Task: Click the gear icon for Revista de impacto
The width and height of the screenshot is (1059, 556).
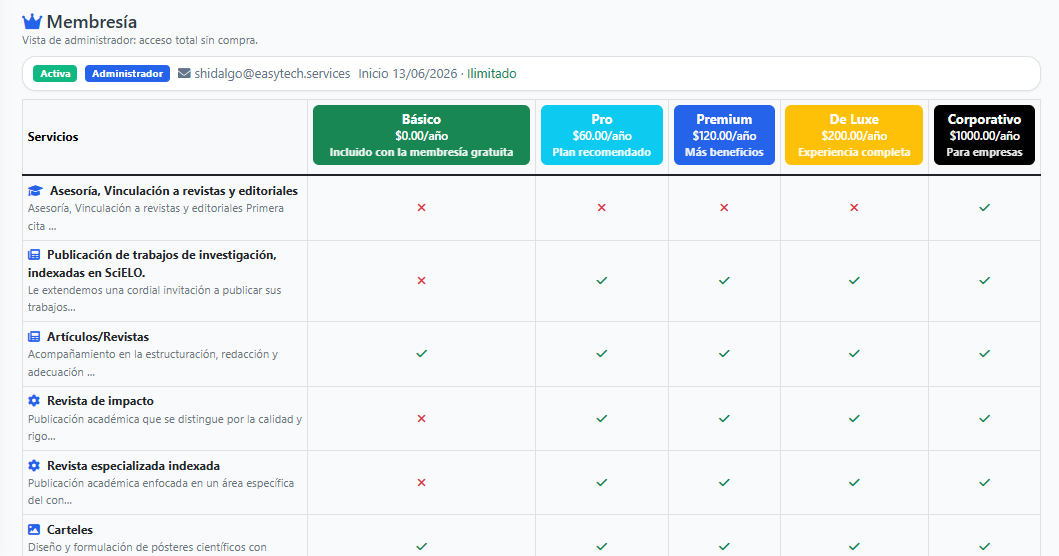Action: click(x=34, y=401)
